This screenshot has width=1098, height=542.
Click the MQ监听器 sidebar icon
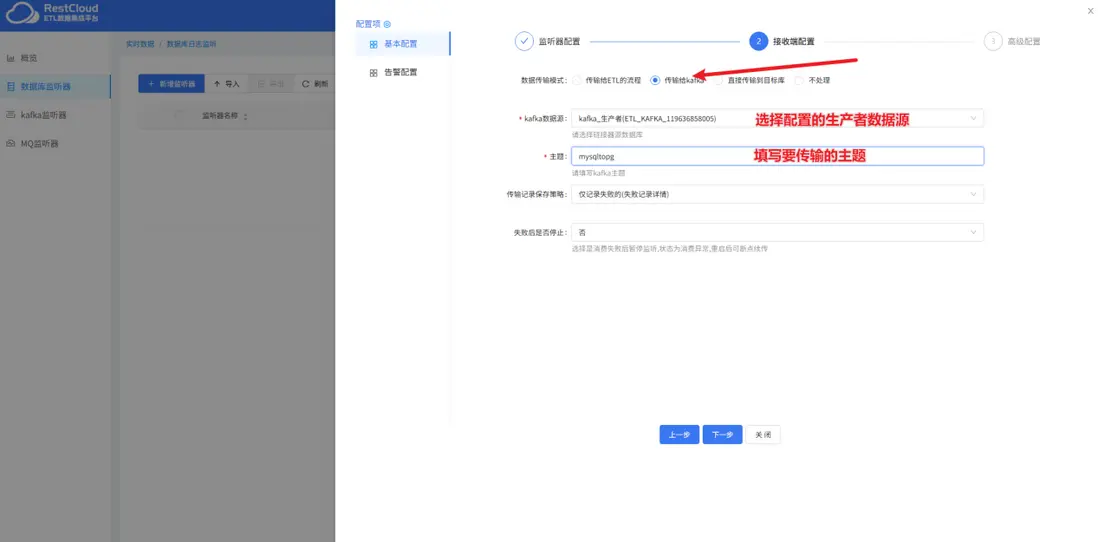point(11,144)
